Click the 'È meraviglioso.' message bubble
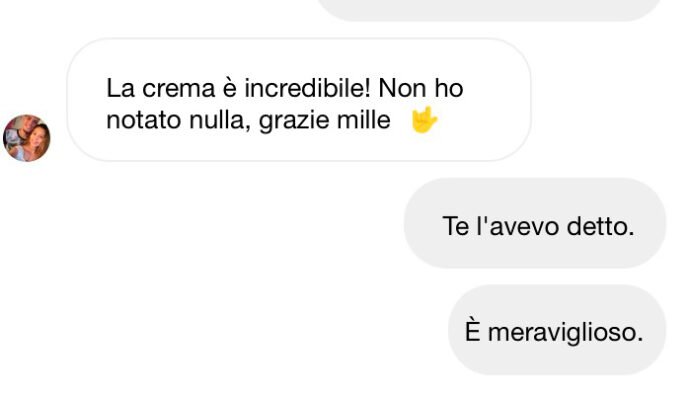Screen dimensions: 689x400 (558, 331)
